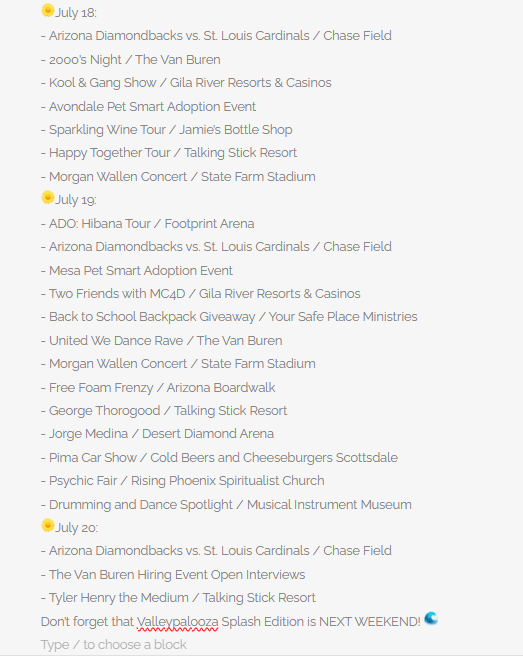This screenshot has width=523, height=656.
Task: Click the Mesa Pet Smart Adoption Event line
Action: click(137, 271)
